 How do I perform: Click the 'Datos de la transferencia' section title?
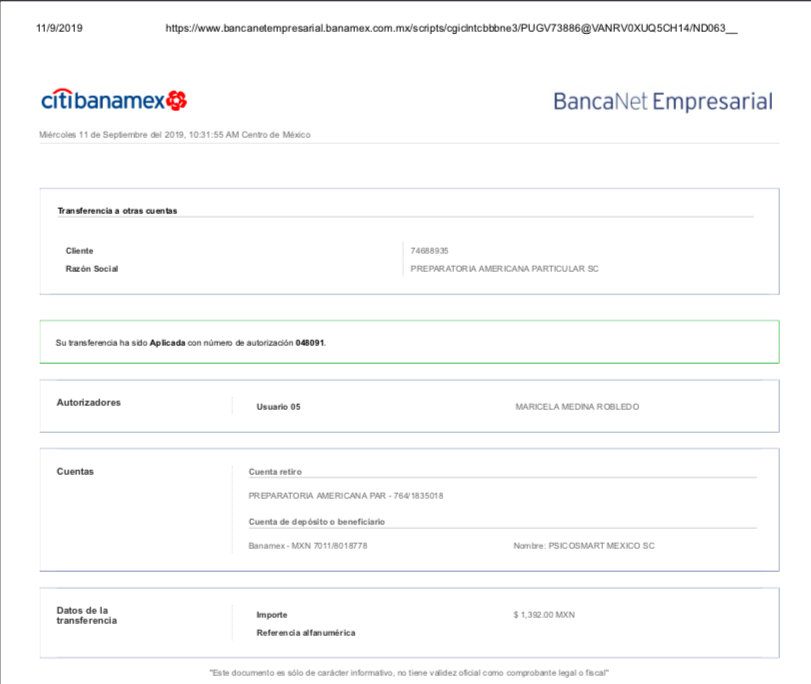pyautogui.click(x=86, y=615)
